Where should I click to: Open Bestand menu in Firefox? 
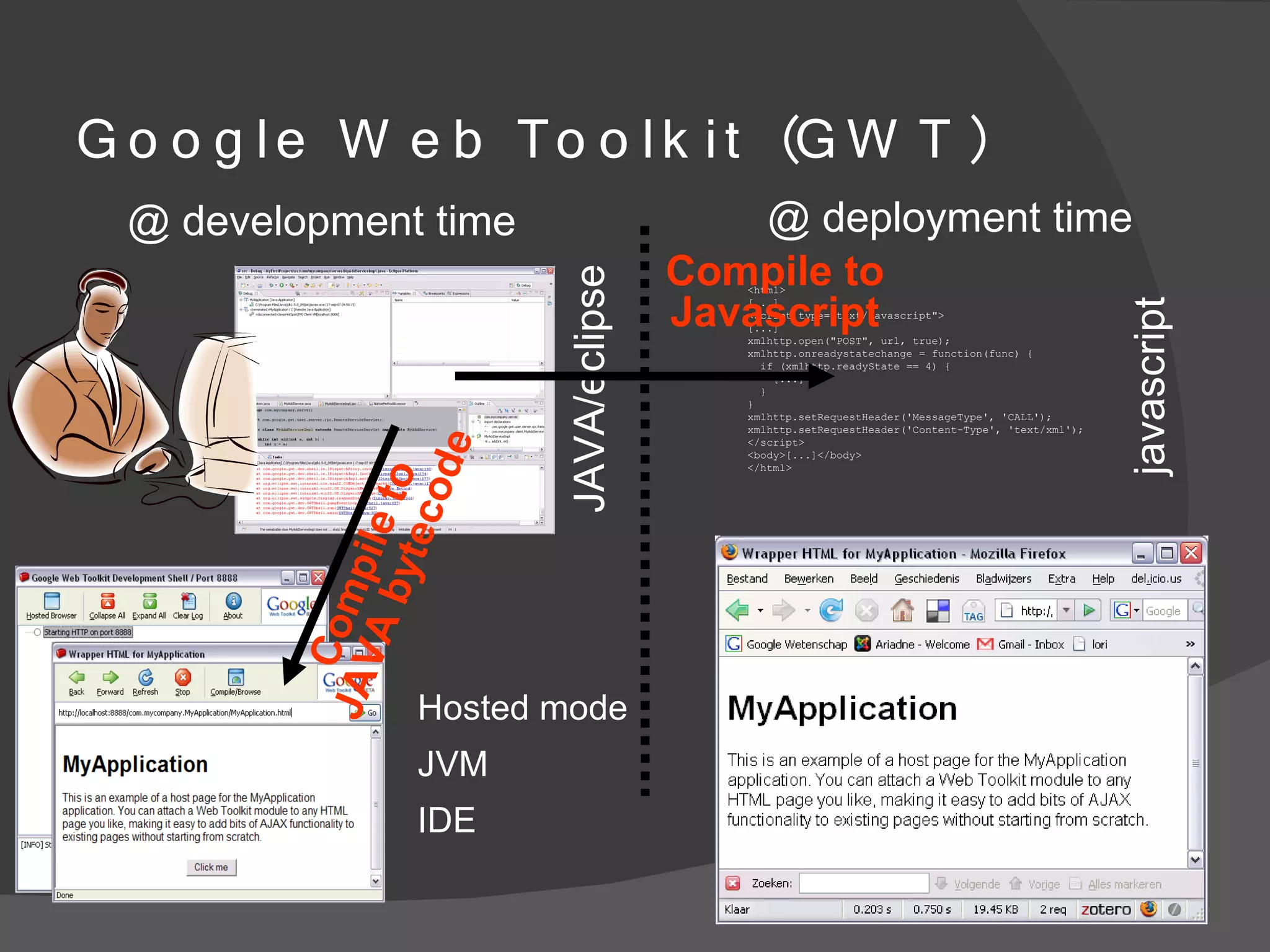pos(747,578)
